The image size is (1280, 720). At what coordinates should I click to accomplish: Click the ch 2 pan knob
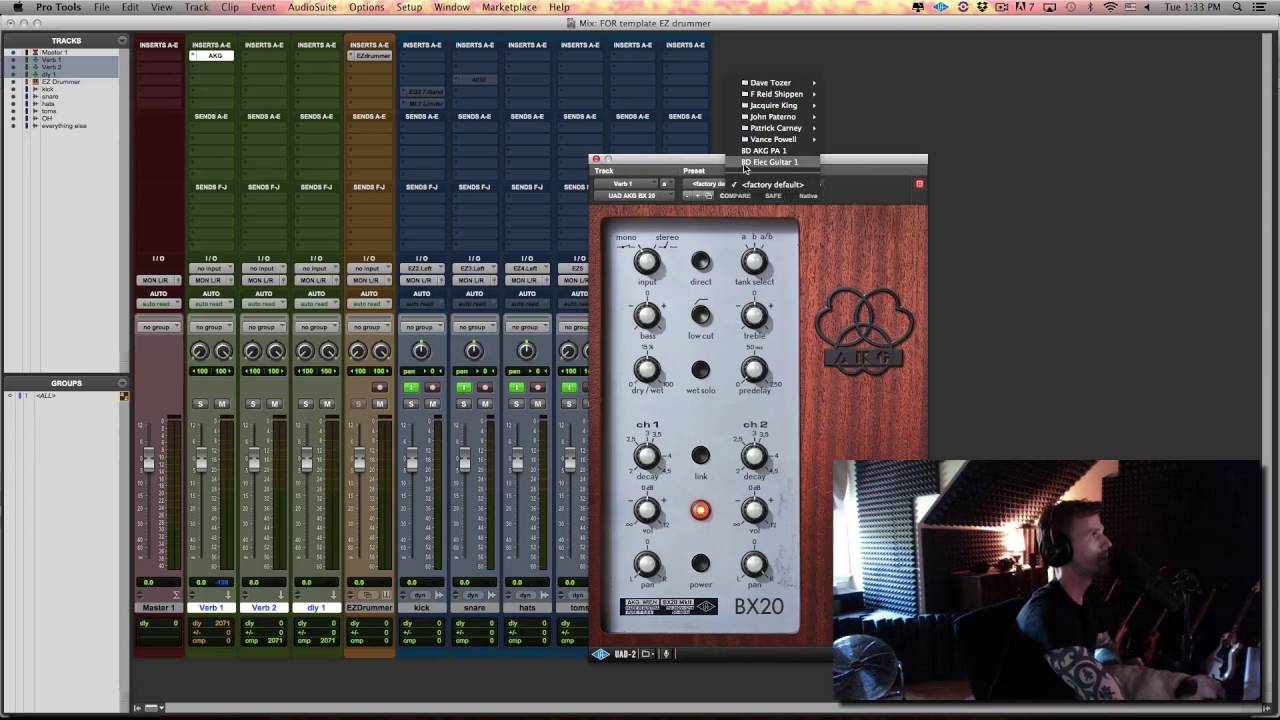pyautogui.click(x=754, y=564)
